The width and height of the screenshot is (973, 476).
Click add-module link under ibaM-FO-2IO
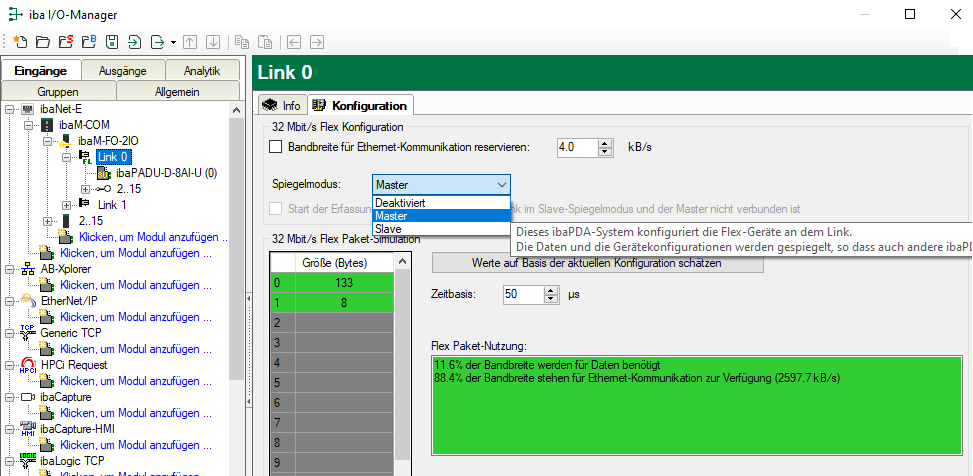(153, 237)
